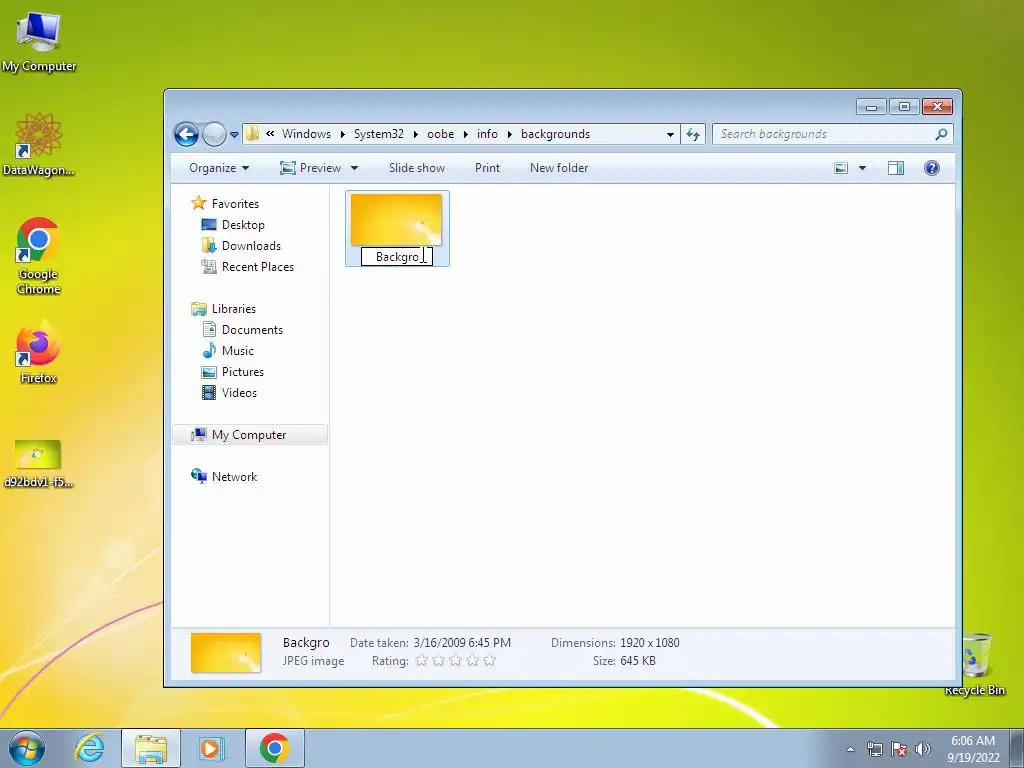Image resolution: width=1024 pixels, height=768 pixels.
Task: Select My Computer desktop icon
Action: [39, 42]
